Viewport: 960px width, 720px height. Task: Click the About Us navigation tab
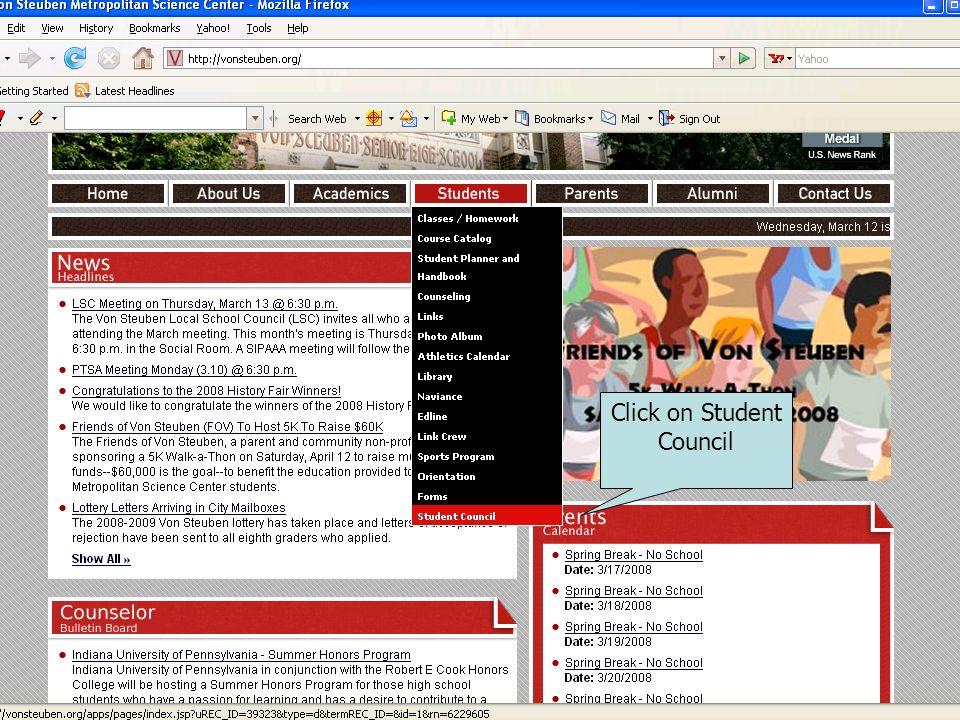tap(228, 193)
